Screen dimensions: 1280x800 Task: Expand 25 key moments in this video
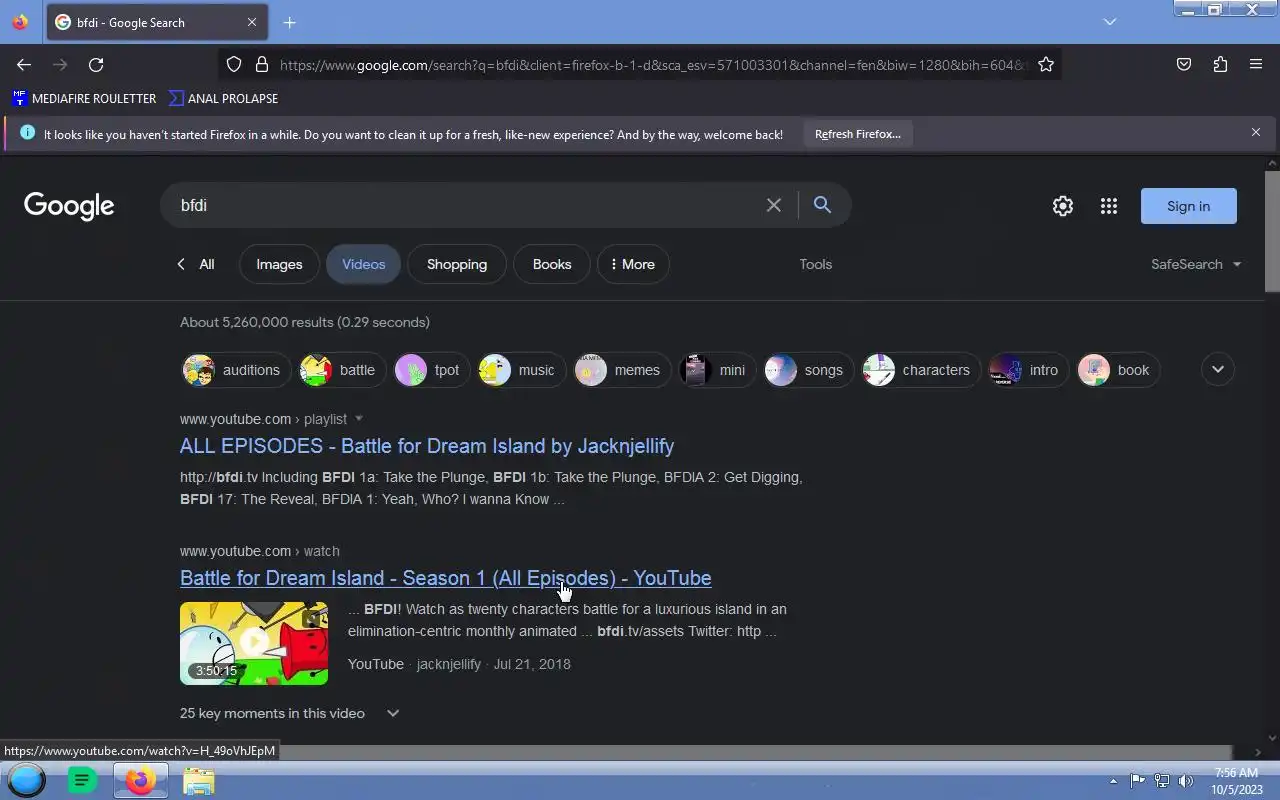pyautogui.click(x=290, y=713)
